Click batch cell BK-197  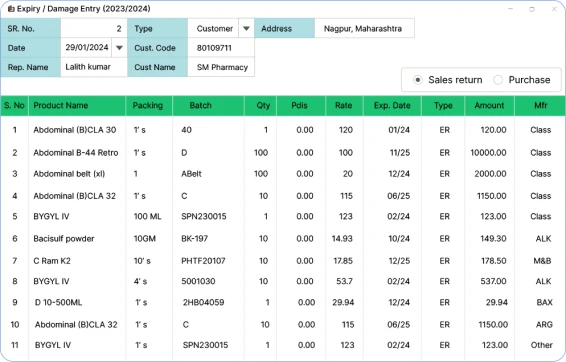coord(194,239)
